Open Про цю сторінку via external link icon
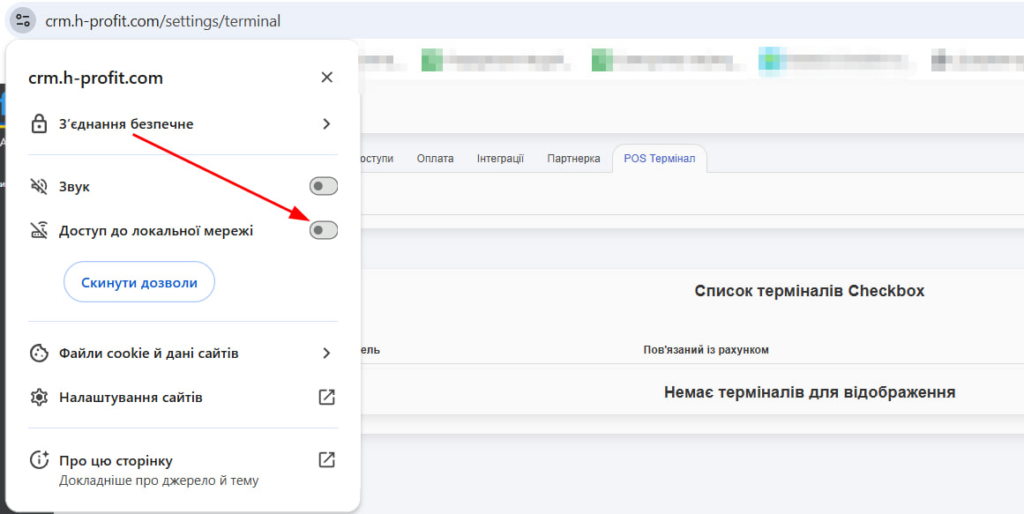Viewport: 1024px width, 514px height. coord(326,460)
